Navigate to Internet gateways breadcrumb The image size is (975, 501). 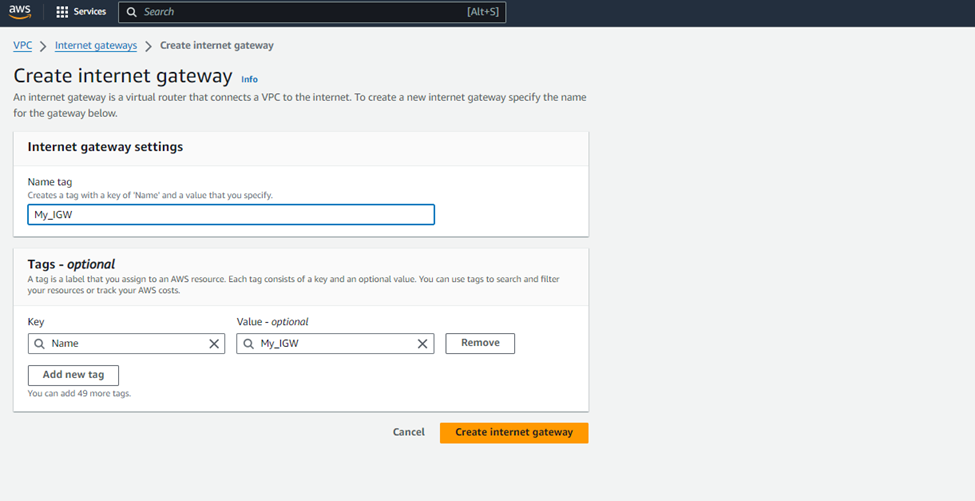point(96,45)
